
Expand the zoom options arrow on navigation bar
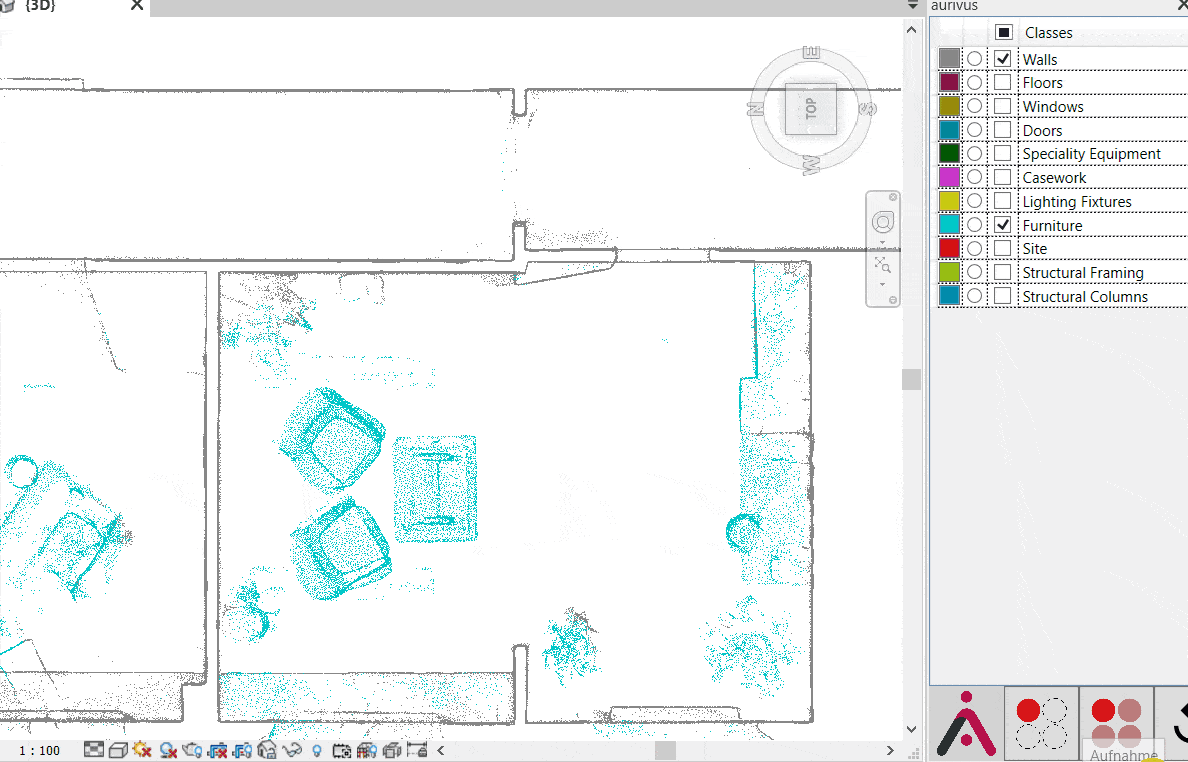coord(883,284)
